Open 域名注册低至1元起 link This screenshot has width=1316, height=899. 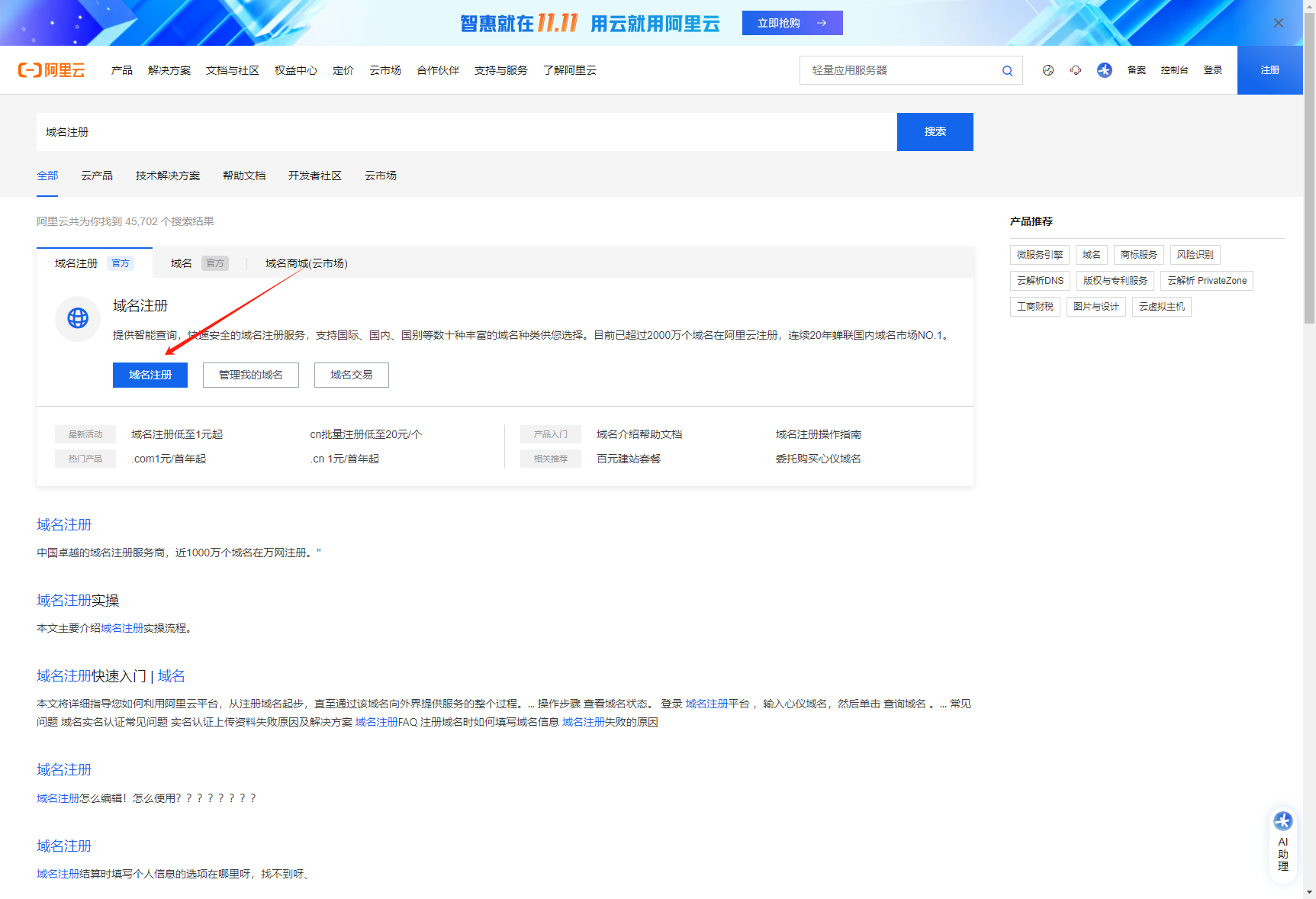177,434
